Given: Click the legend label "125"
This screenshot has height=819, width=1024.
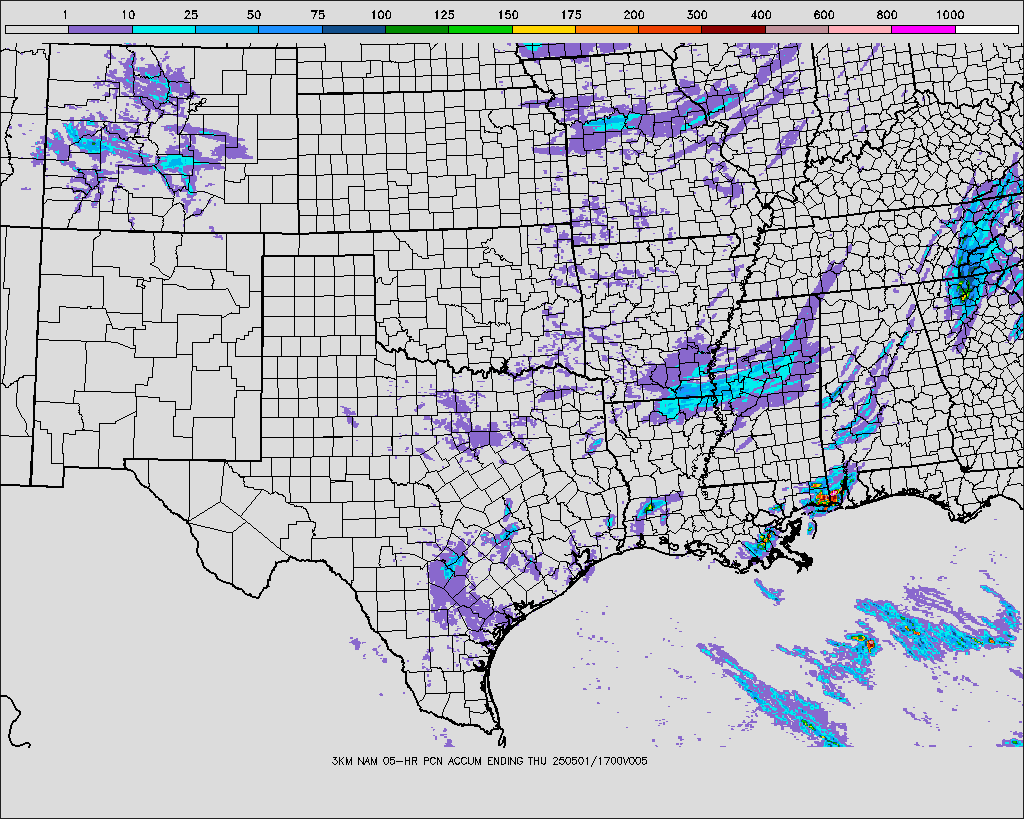Looking at the screenshot, I should point(444,15).
